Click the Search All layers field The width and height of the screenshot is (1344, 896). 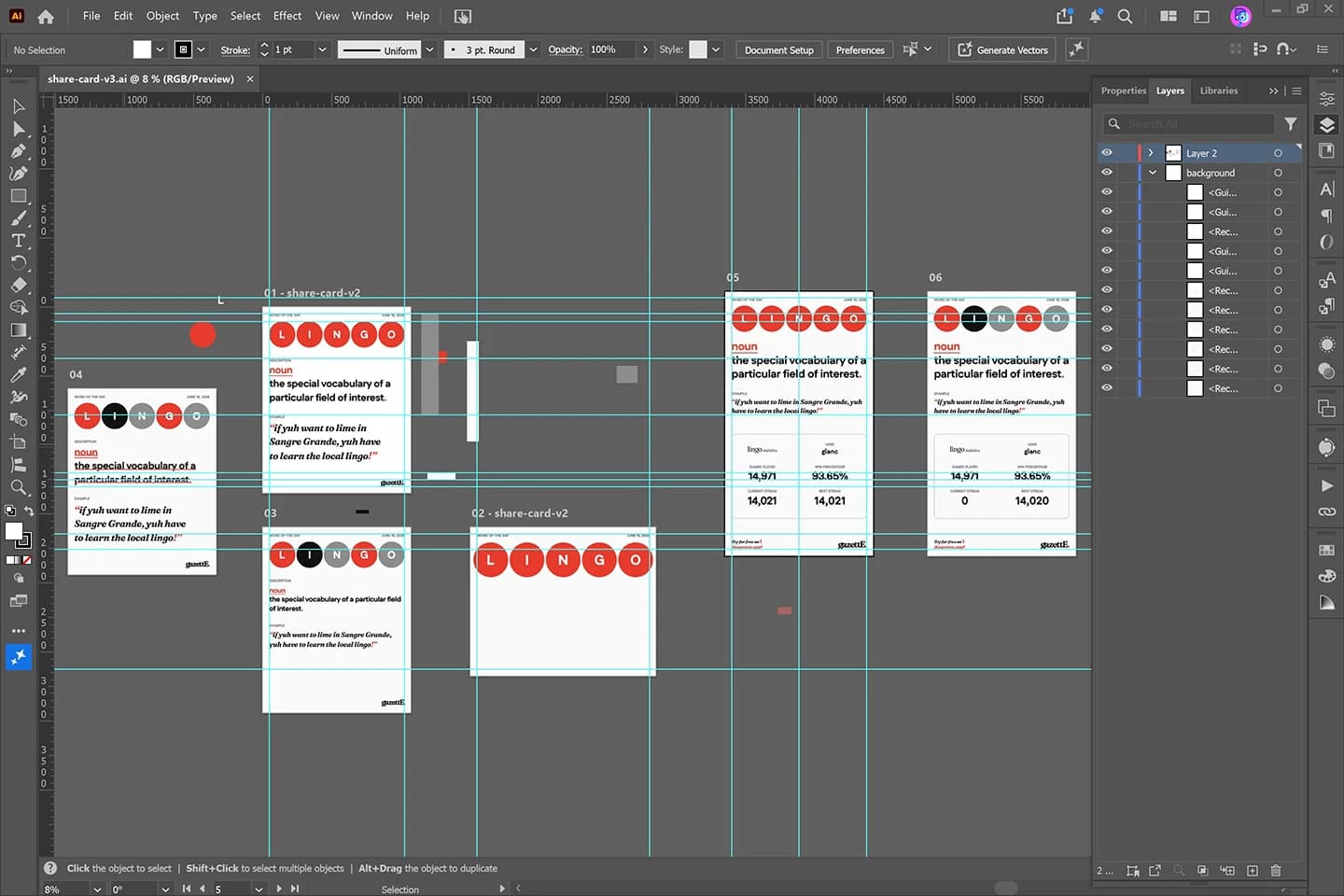pos(1188,123)
